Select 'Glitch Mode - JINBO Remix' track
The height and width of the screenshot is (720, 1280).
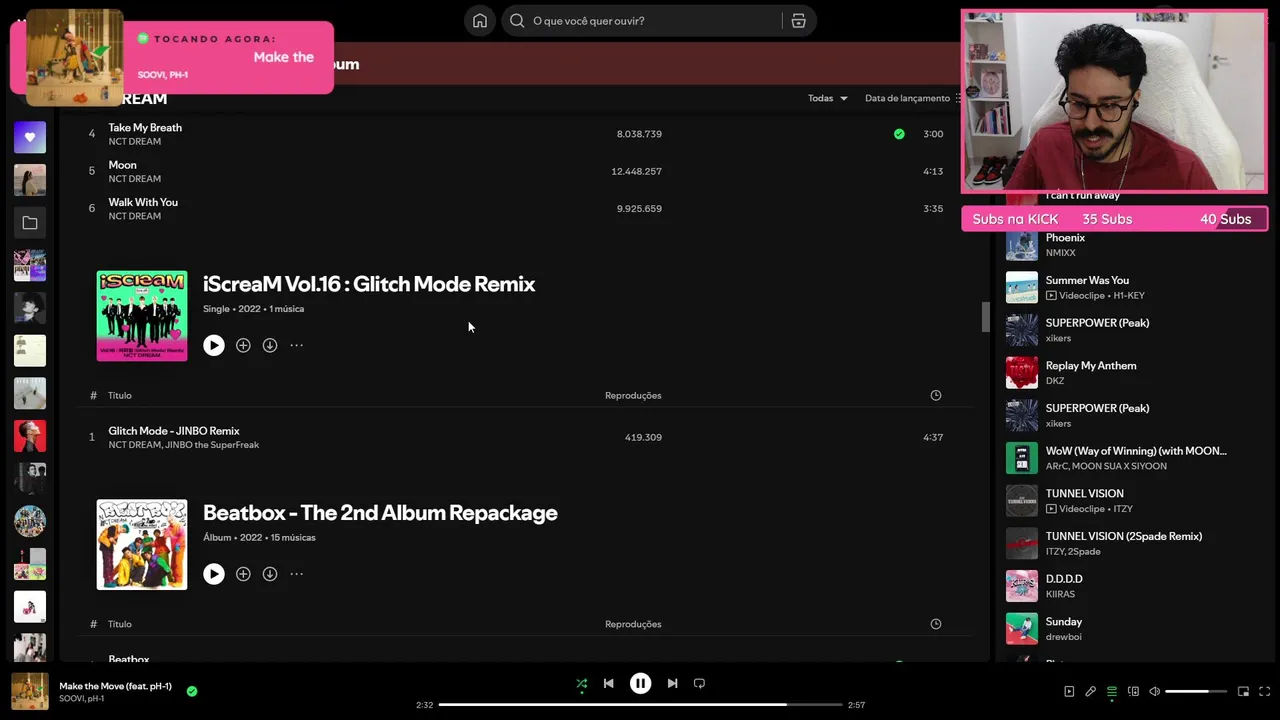pyautogui.click(x=174, y=431)
